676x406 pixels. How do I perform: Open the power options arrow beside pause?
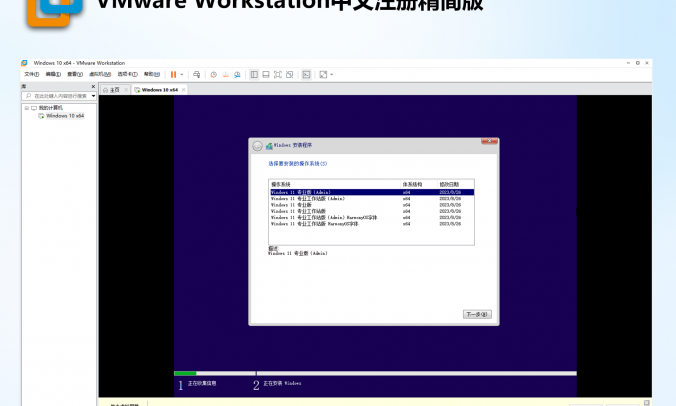[x=182, y=75]
